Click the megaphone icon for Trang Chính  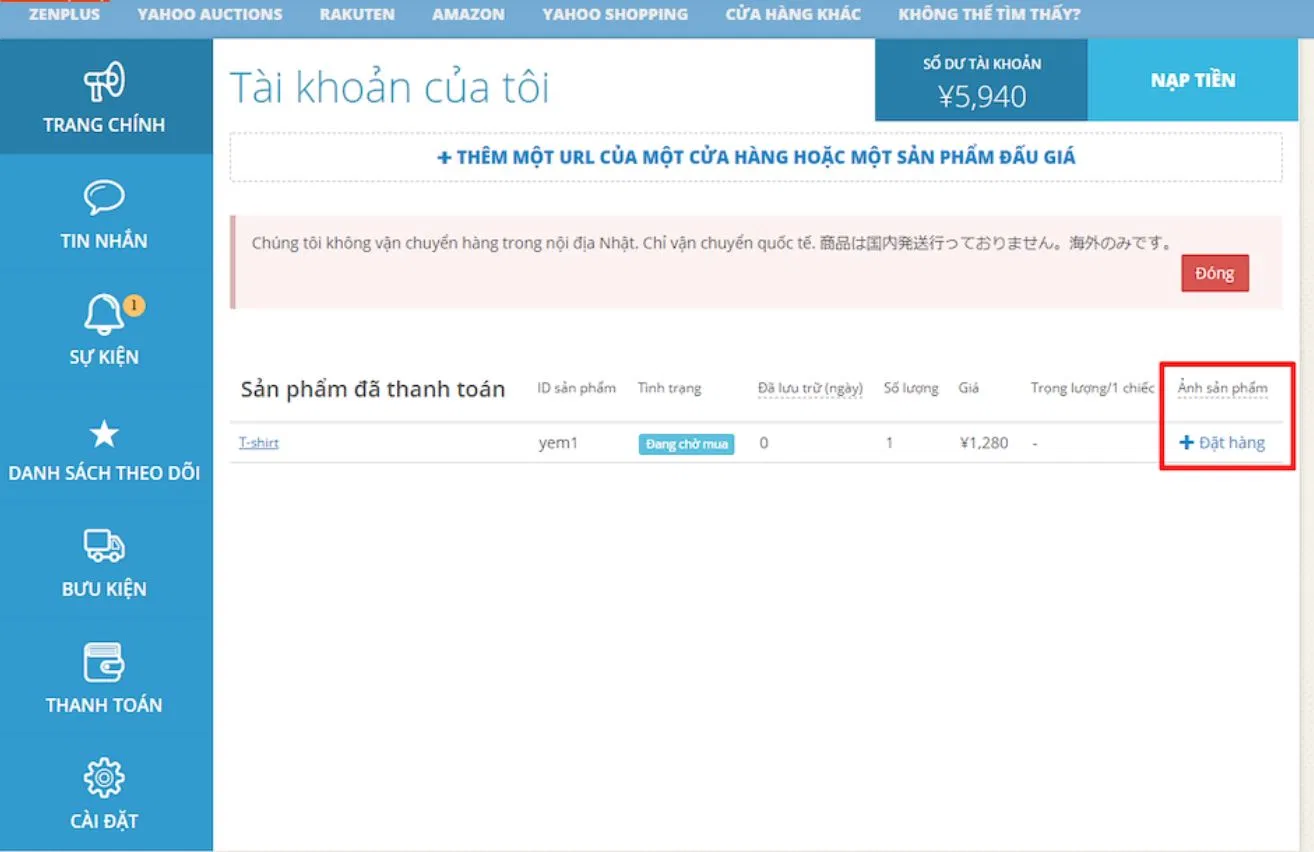coord(104,82)
